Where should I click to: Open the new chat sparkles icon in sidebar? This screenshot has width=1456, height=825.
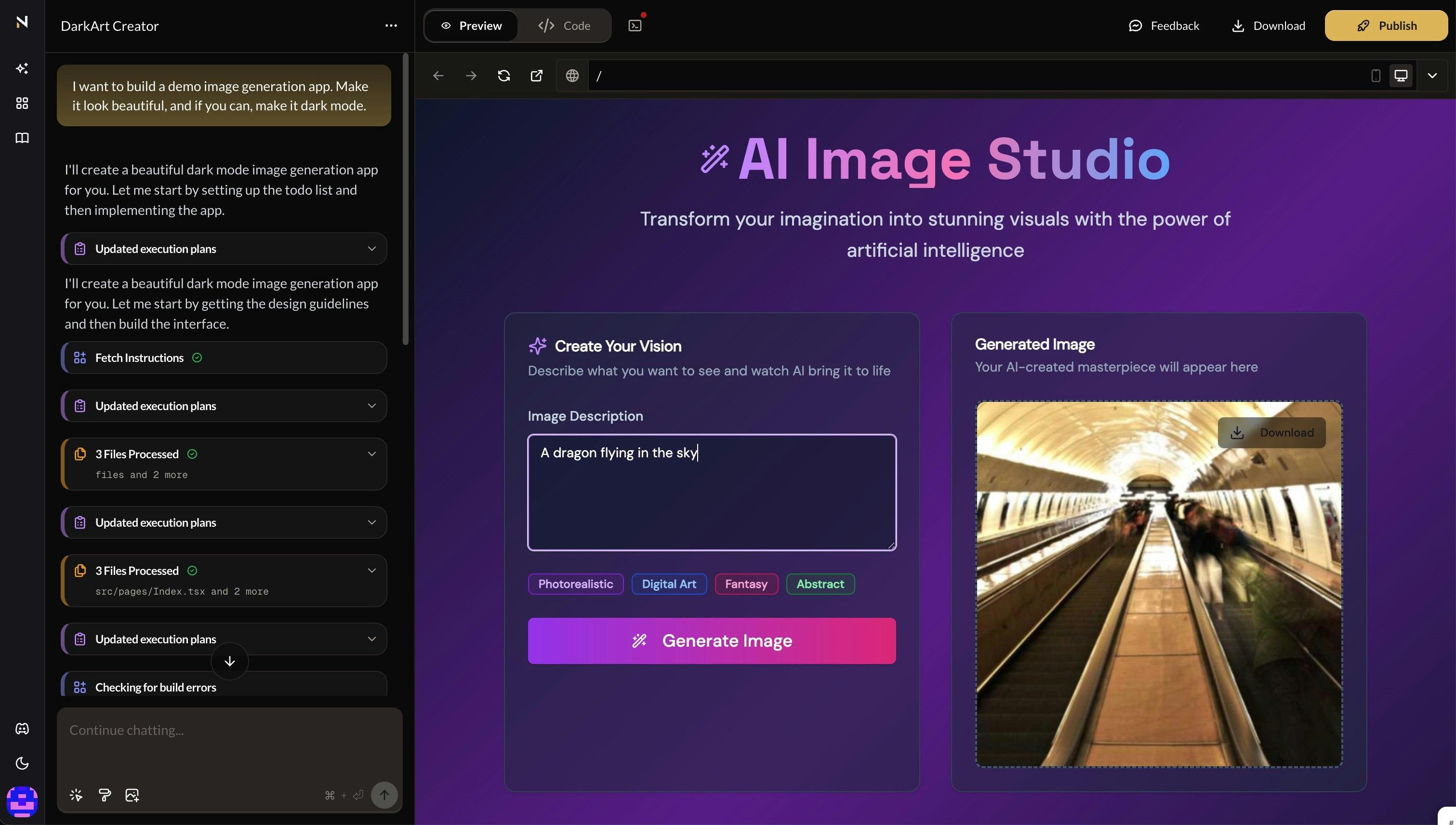[x=22, y=68]
